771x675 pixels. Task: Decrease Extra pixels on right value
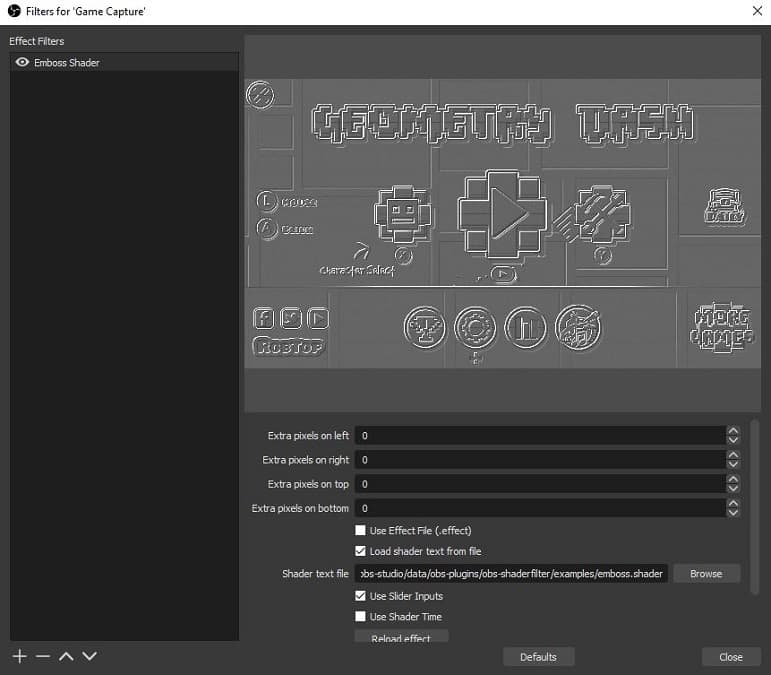tap(733, 464)
